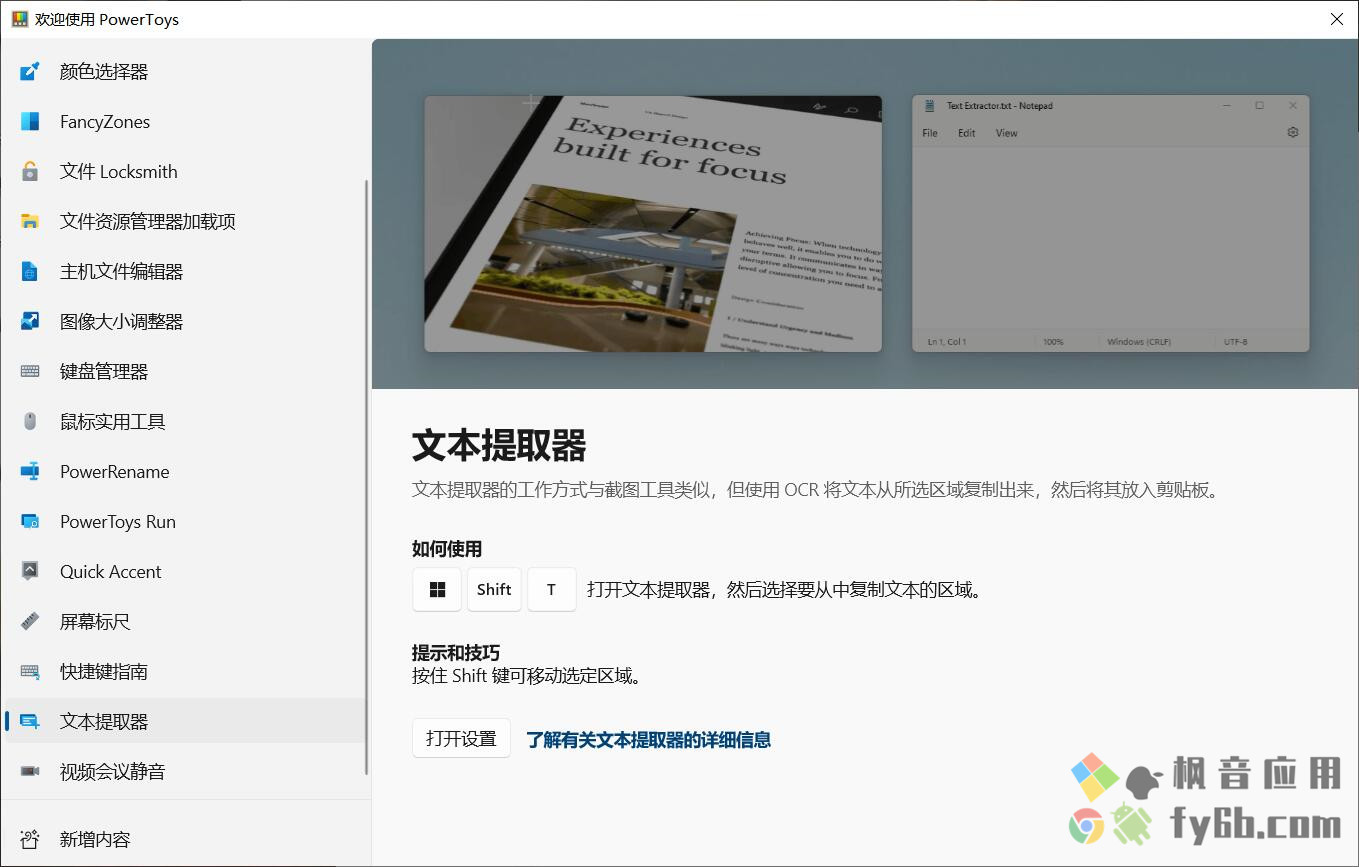Screen dimensions: 1359x867
Task: Click the 如何使用 heading
Action: tap(447, 548)
